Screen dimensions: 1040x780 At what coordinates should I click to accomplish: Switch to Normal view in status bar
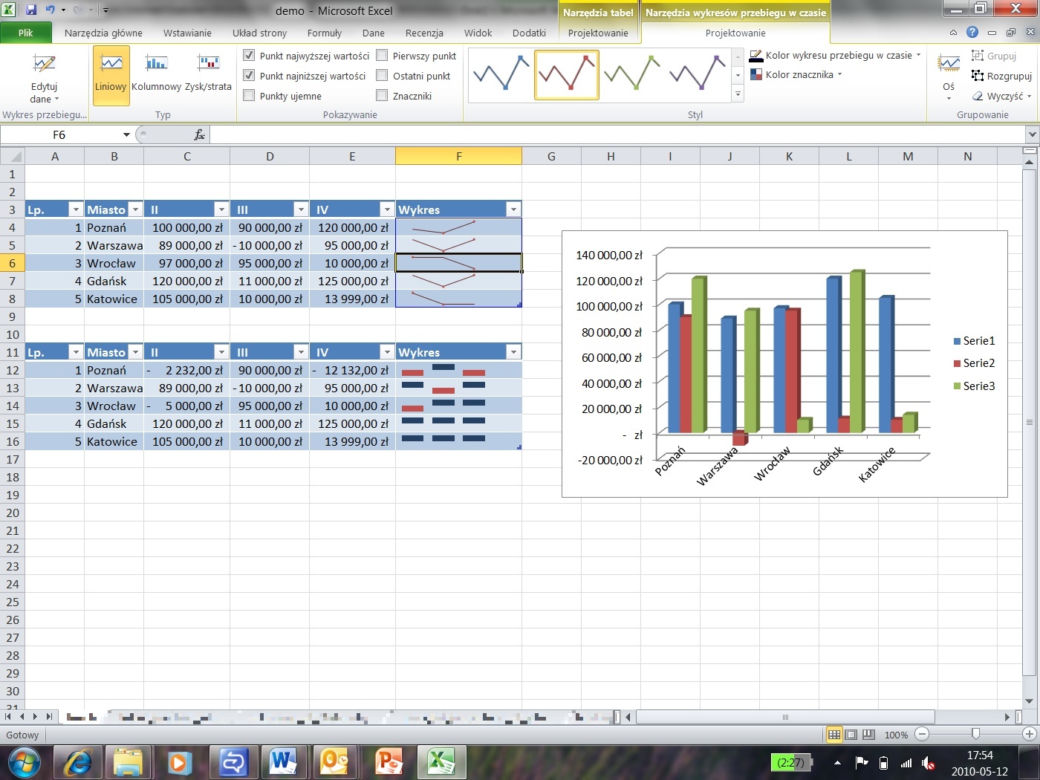834,734
